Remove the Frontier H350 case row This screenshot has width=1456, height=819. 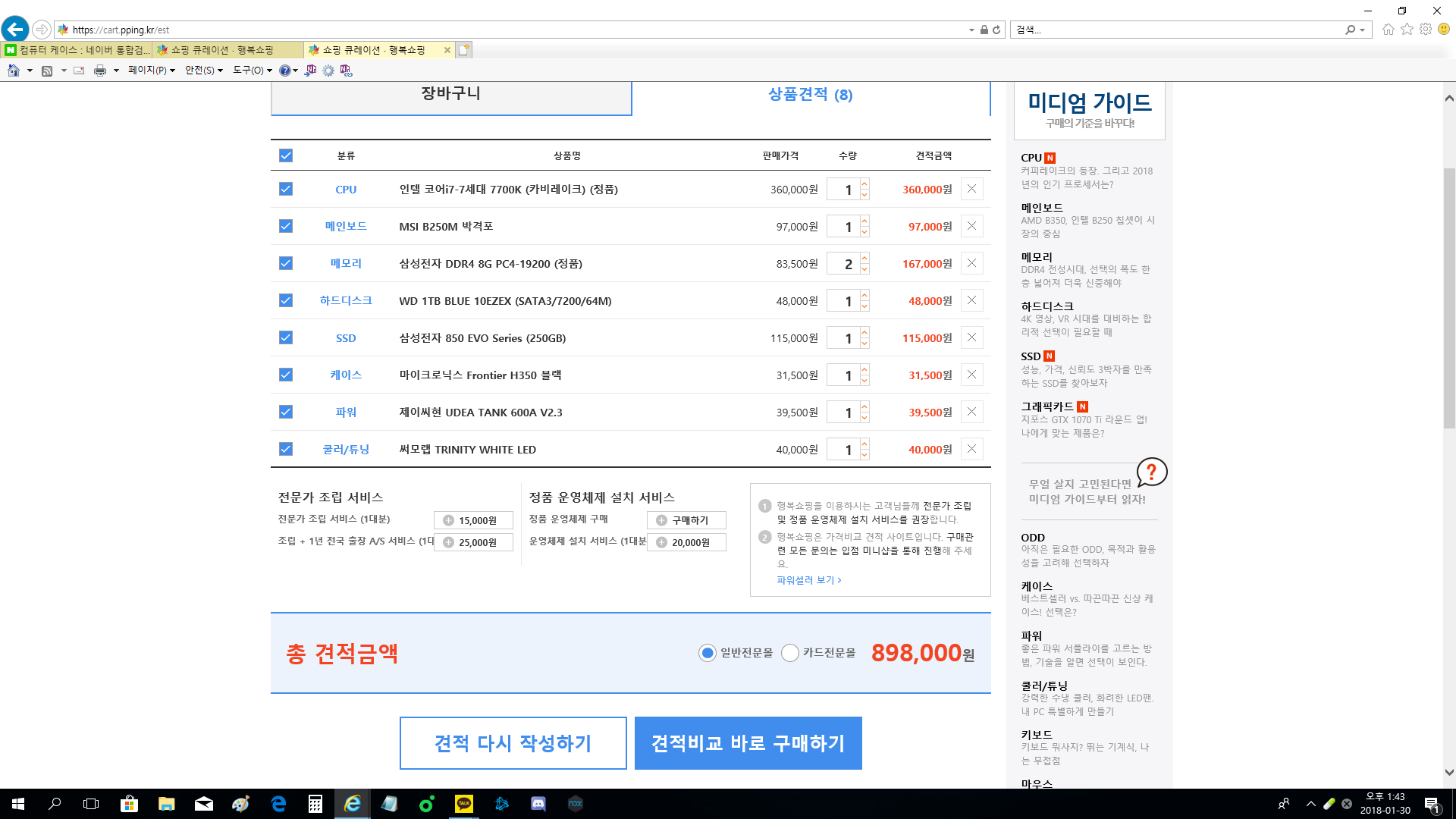(x=971, y=375)
